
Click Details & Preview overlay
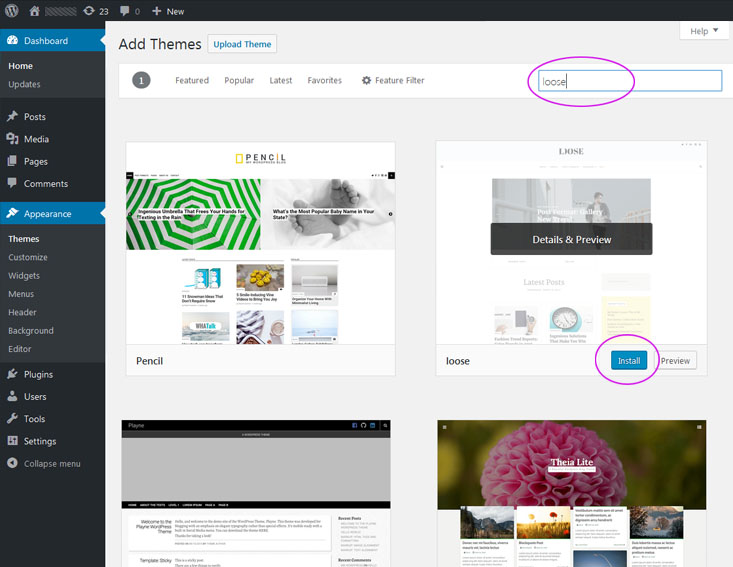click(571, 239)
